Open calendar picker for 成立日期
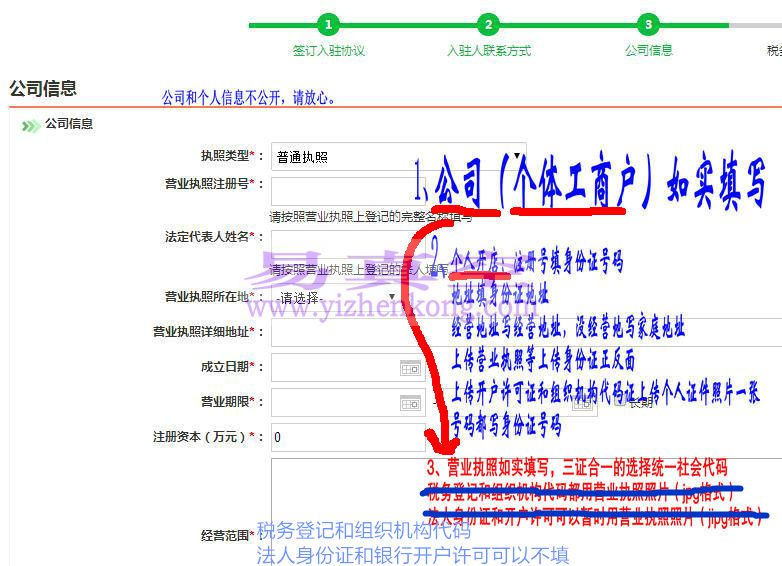This screenshot has width=782, height=566. (411, 368)
